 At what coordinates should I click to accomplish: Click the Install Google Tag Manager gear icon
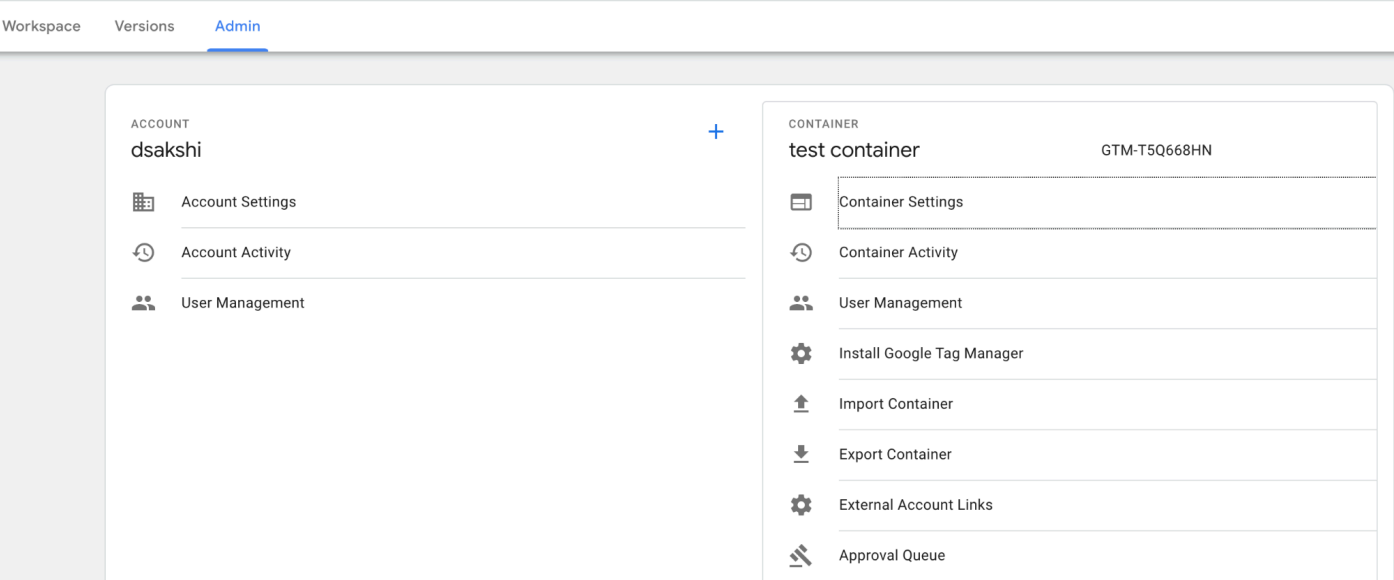tap(801, 353)
